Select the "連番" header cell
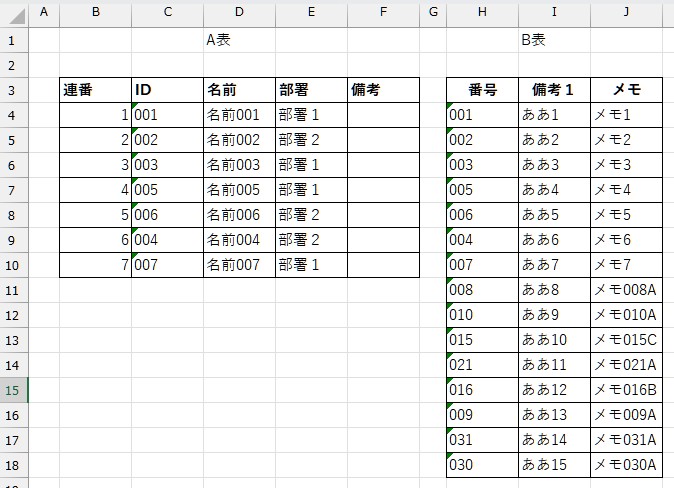674x488 pixels. [x=95, y=90]
